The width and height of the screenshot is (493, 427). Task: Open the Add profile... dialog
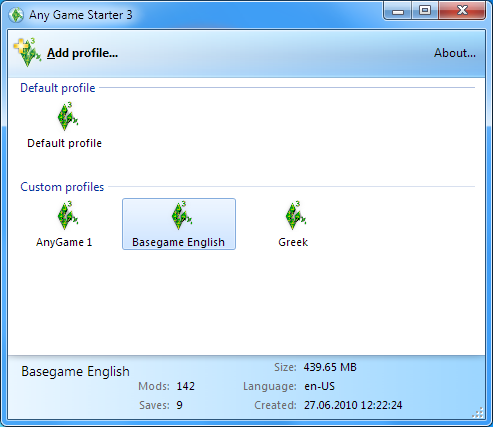(82, 53)
